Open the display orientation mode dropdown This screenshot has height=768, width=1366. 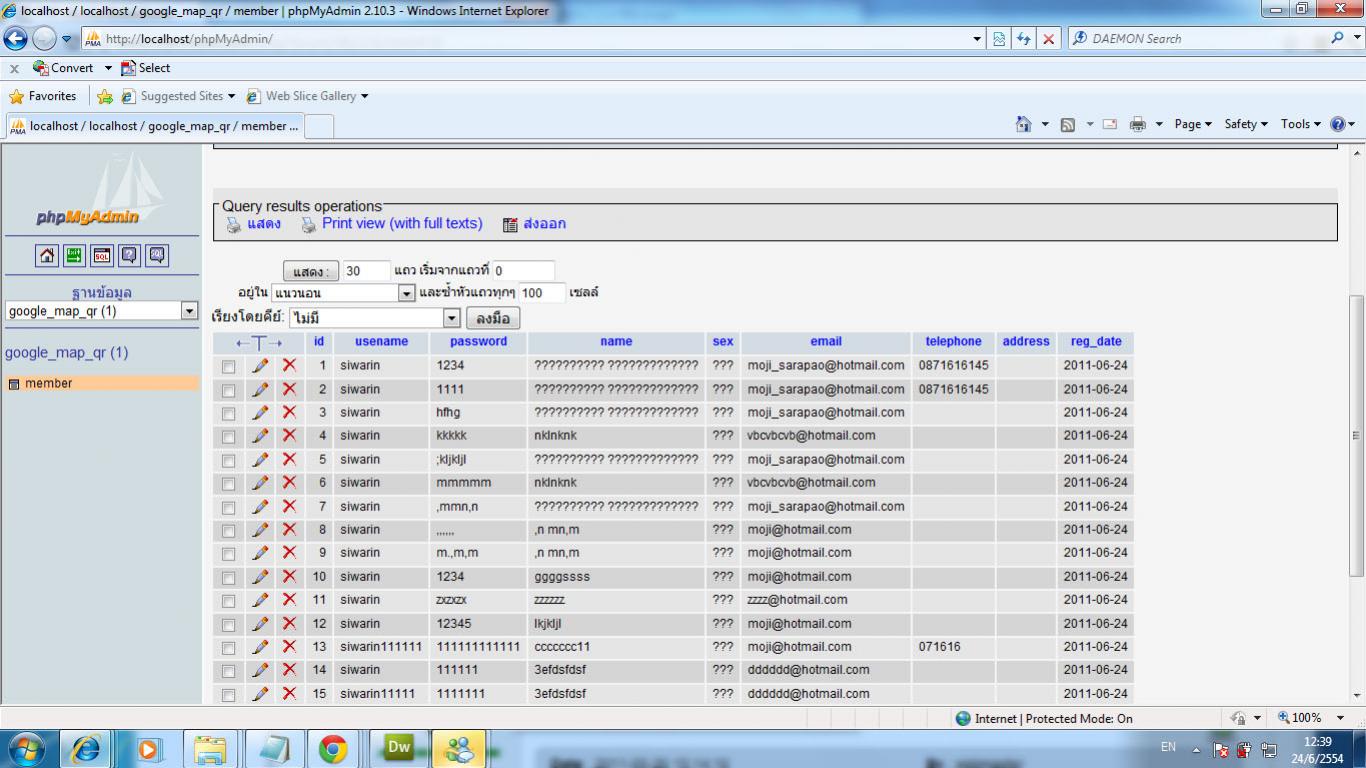406,293
